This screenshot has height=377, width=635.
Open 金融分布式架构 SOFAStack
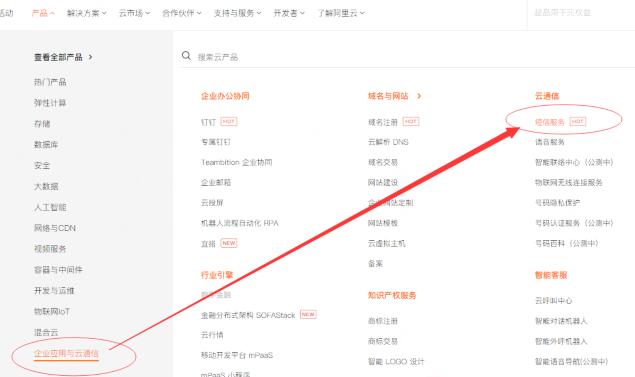[248, 315]
